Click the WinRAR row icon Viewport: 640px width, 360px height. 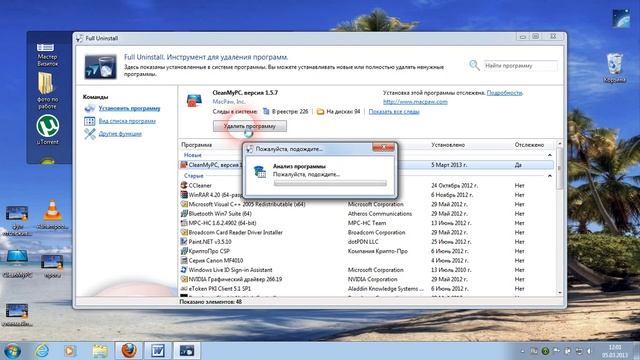(x=184, y=195)
